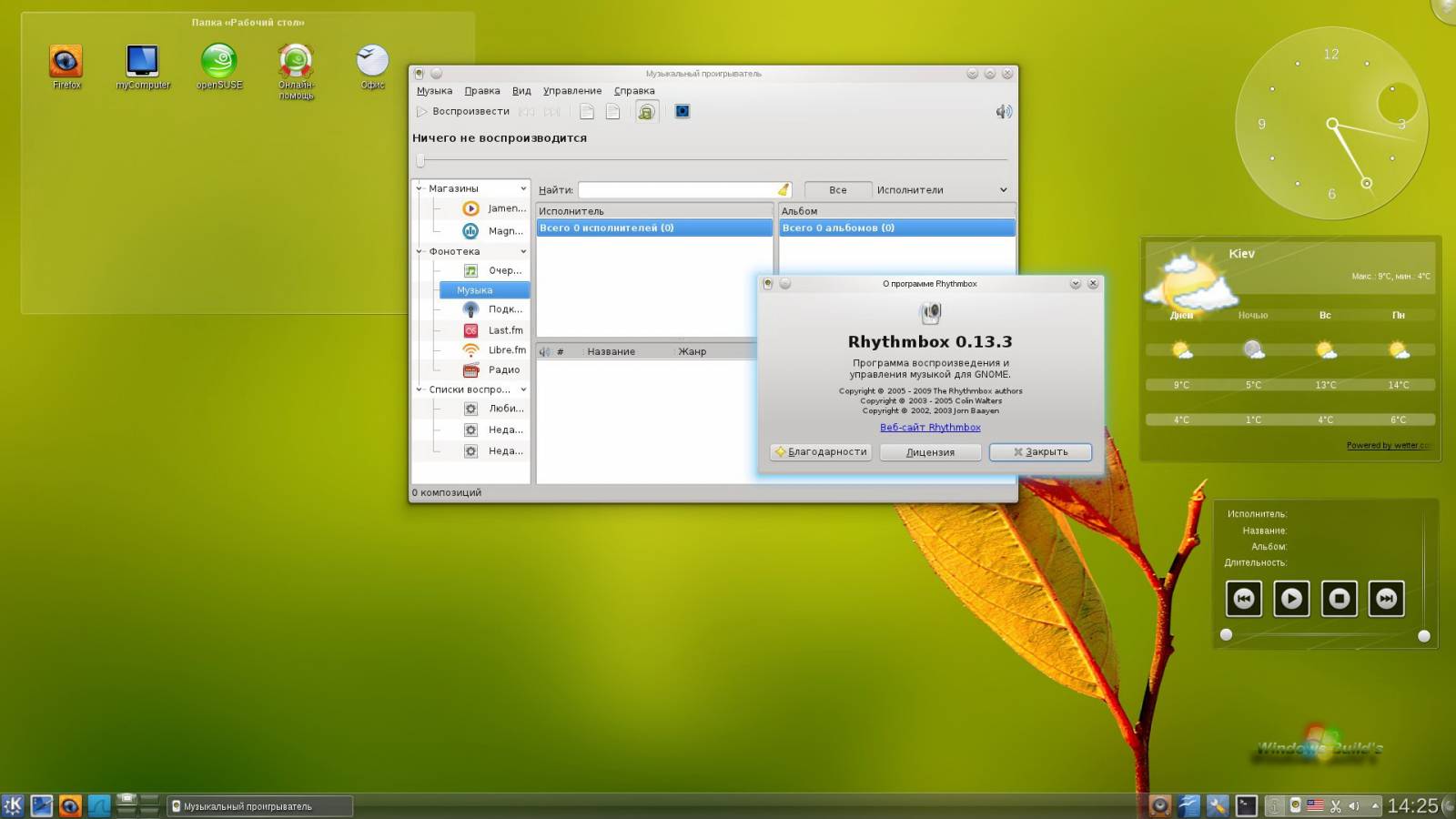The height and width of the screenshot is (819, 1456).
Task: Click the second document icon in toolbar
Action: [x=613, y=111]
